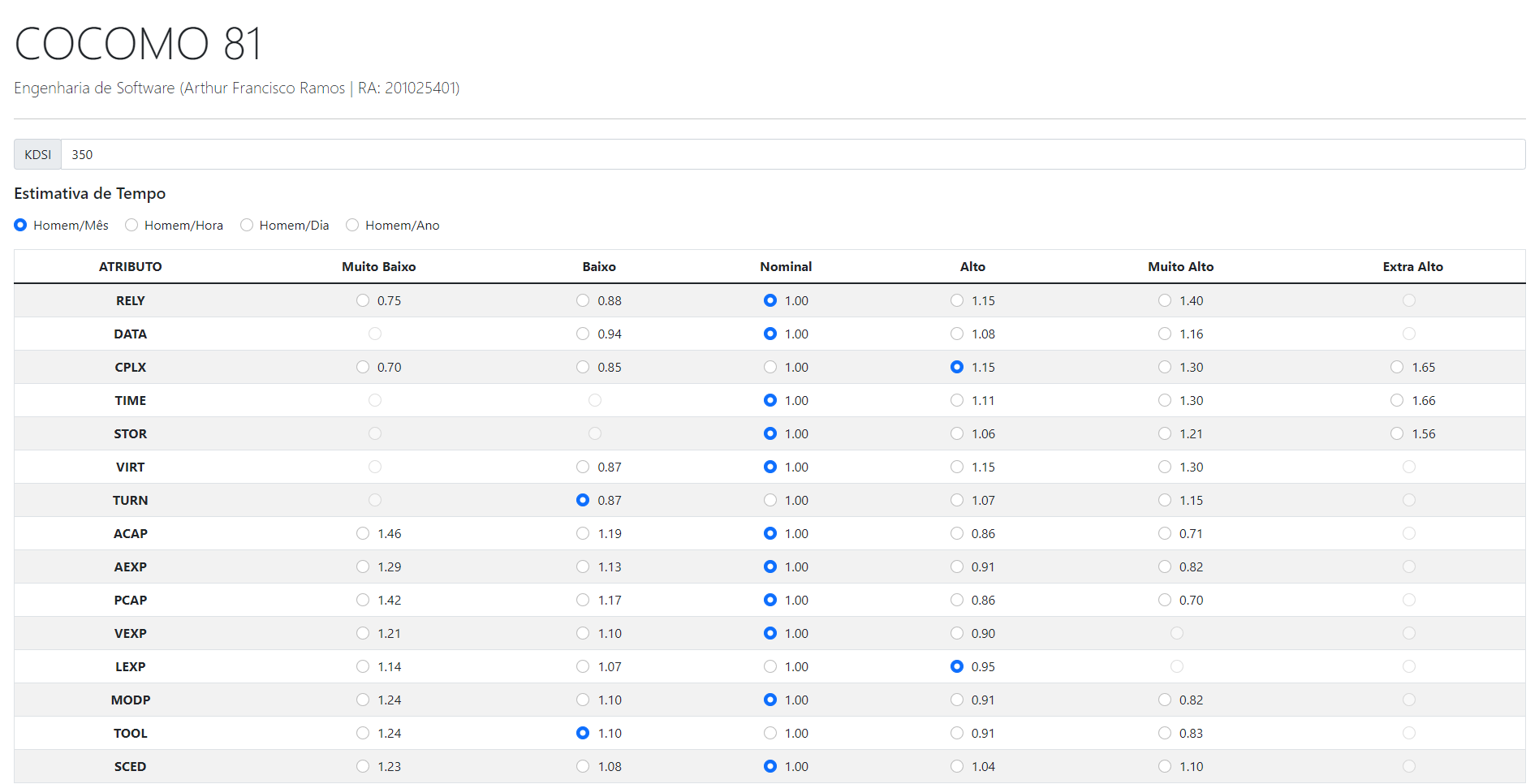The height and width of the screenshot is (784, 1539).
Task: Set TURN attribute to Nominal (1.00)
Action: [769, 500]
